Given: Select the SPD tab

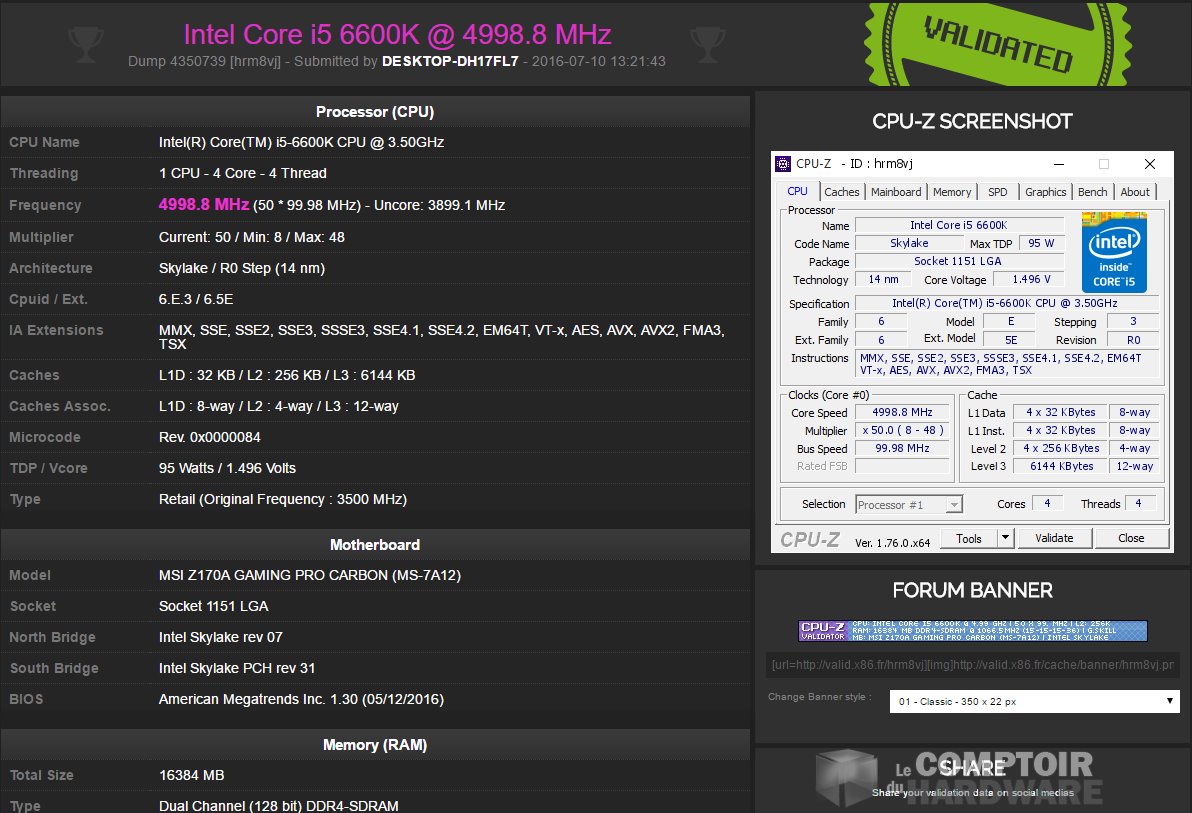Looking at the screenshot, I should pos(997,192).
